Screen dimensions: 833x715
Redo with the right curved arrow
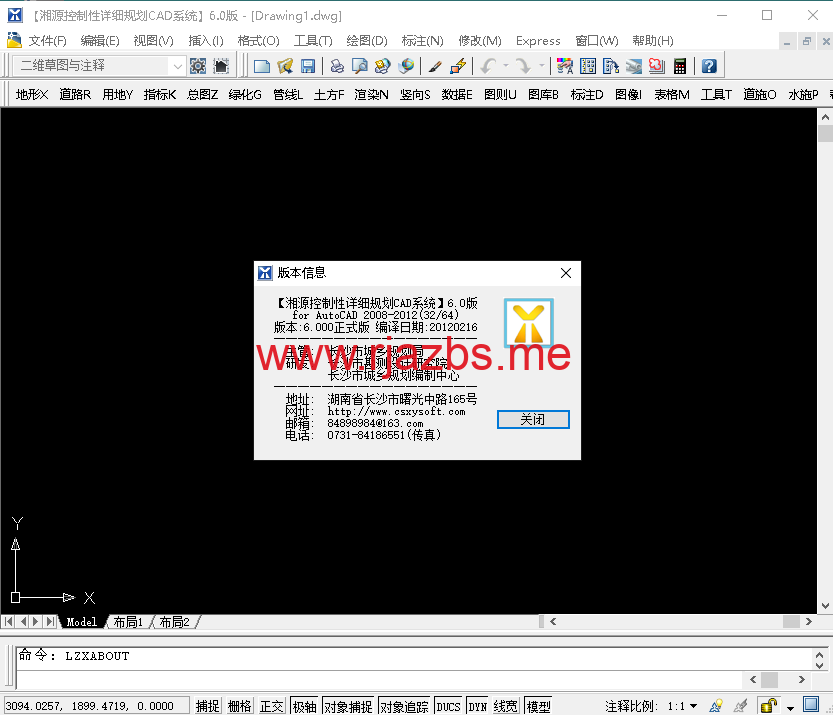[x=524, y=66]
